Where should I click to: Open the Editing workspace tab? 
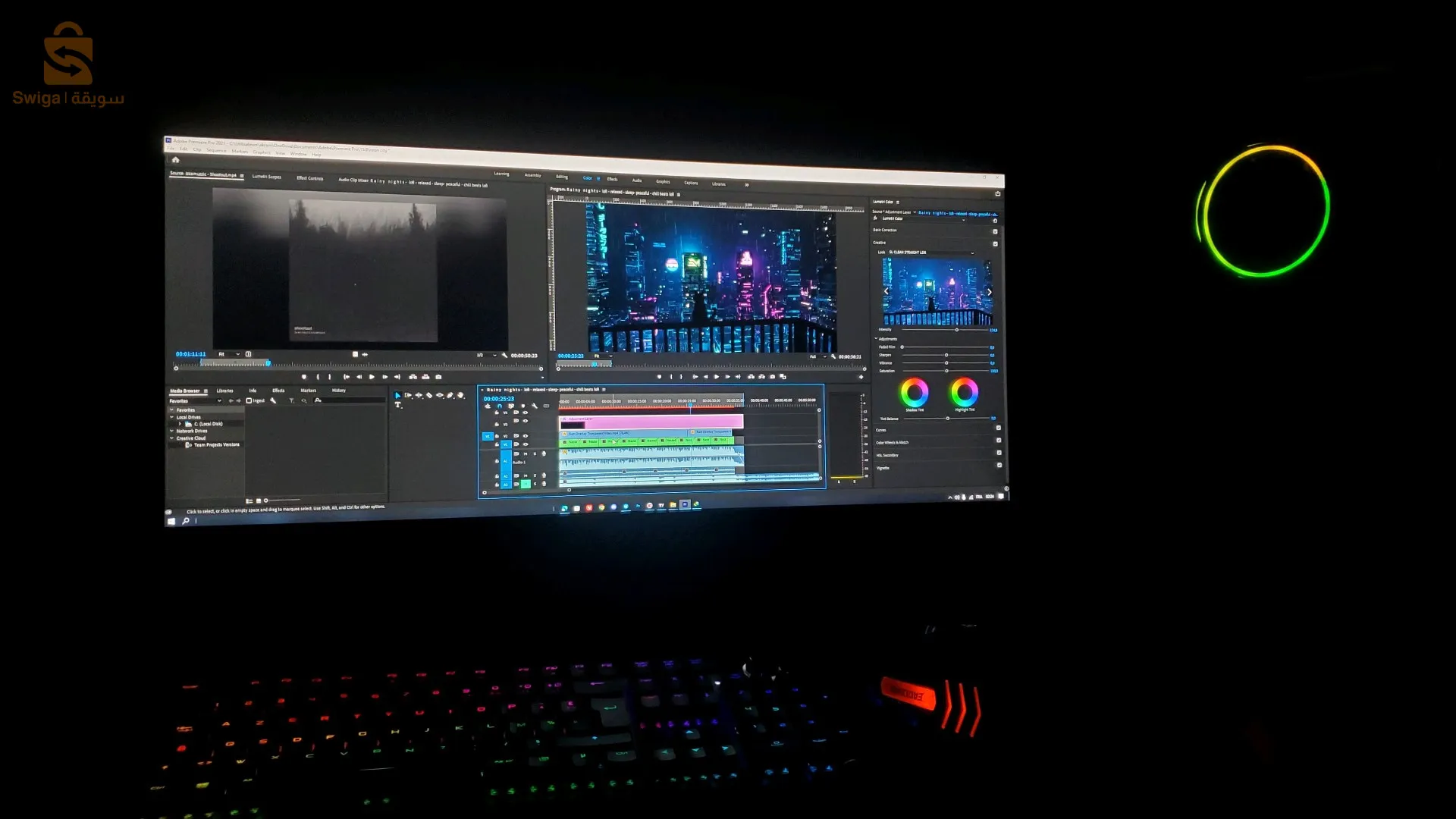562,177
